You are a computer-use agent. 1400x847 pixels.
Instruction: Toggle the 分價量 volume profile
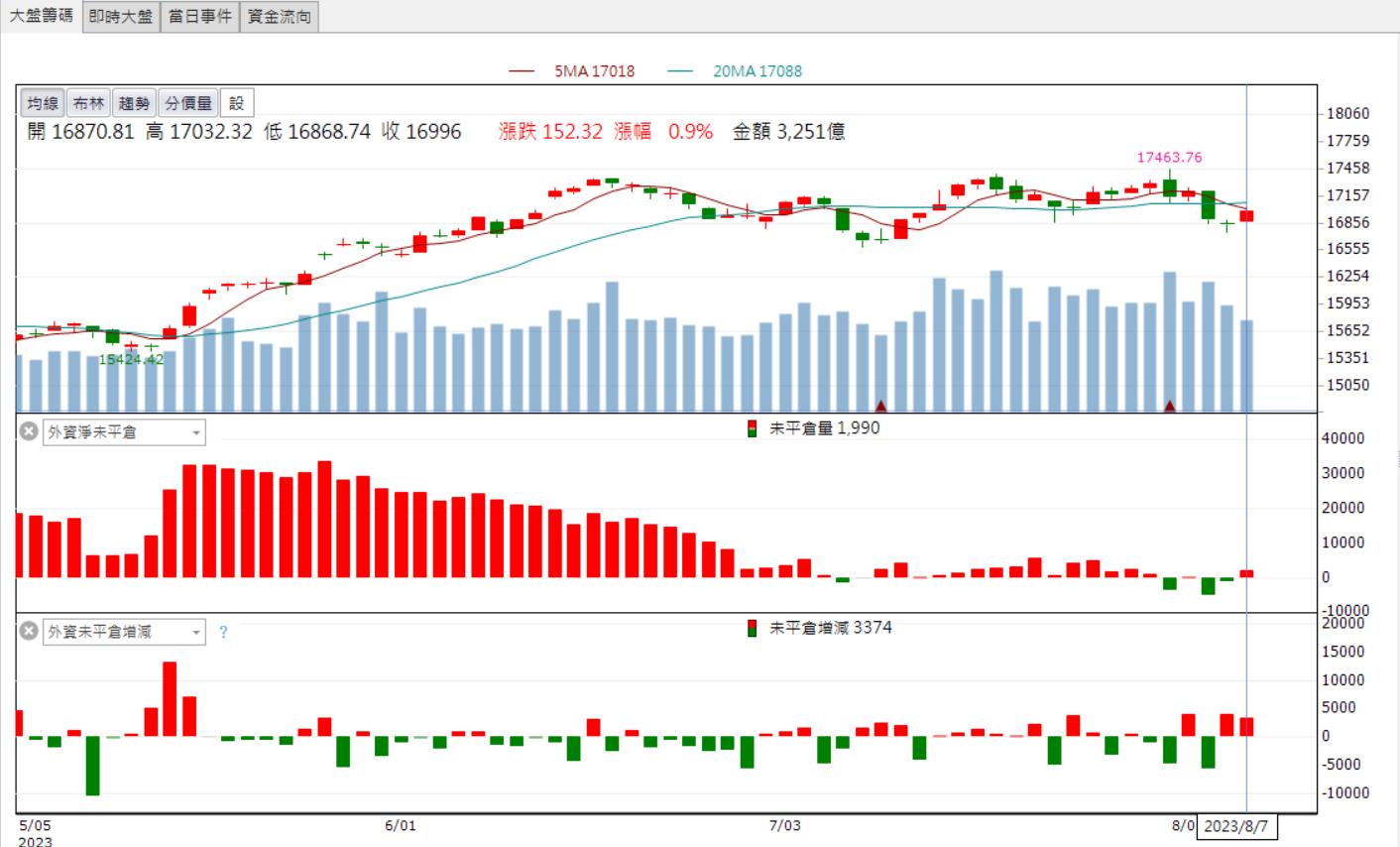(187, 103)
